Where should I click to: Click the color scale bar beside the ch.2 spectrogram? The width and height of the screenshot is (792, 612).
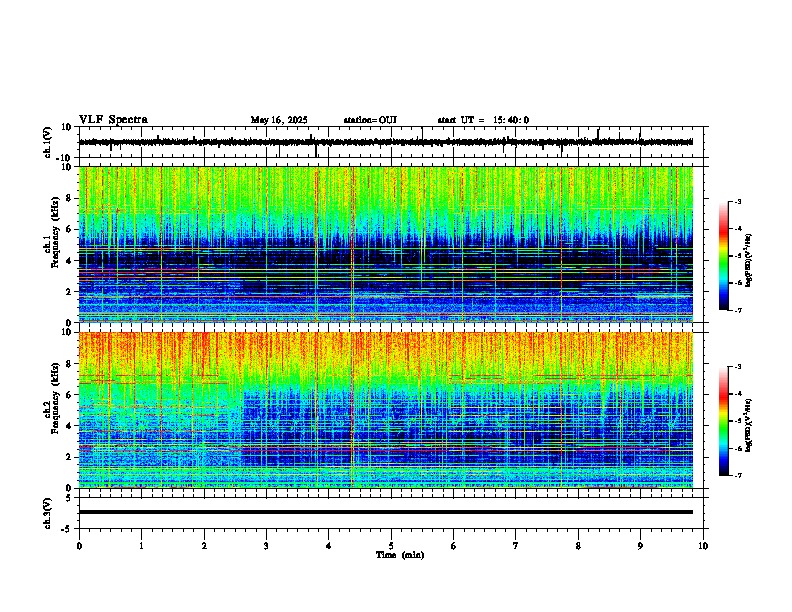click(723, 421)
